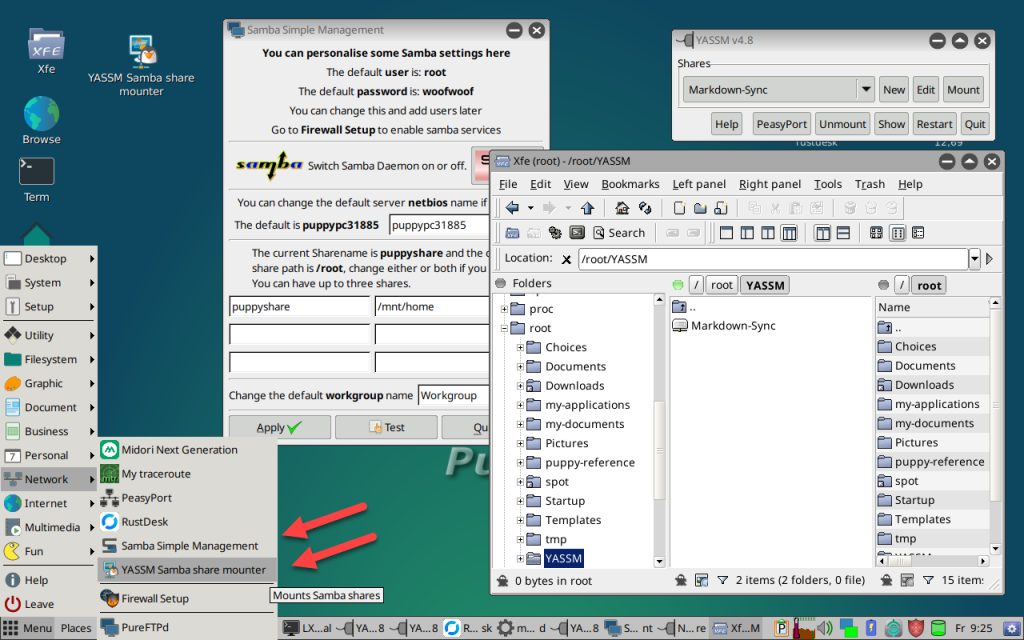The width and height of the screenshot is (1024, 640).
Task: Go up to parent directory in Xfe
Action: tap(587, 208)
